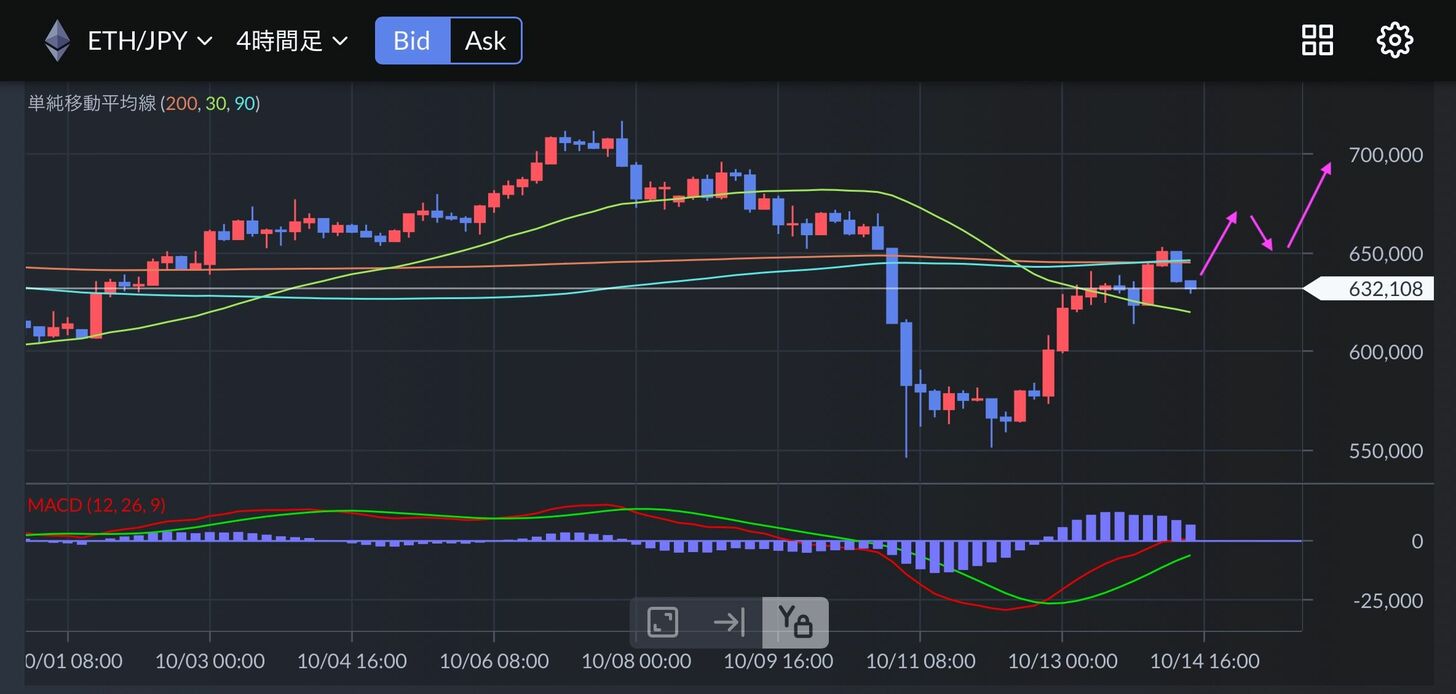Screen dimensions: 1456x694
Task: Open the MACD (12, 26, 9) indicator label
Action: tap(96, 505)
